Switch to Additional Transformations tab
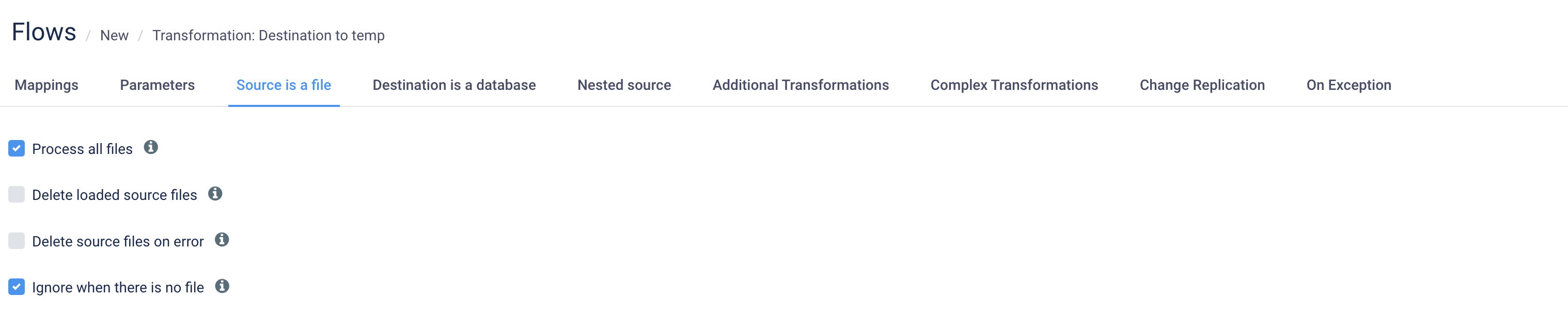The width and height of the screenshot is (1568, 311). [x=801, y=85]
